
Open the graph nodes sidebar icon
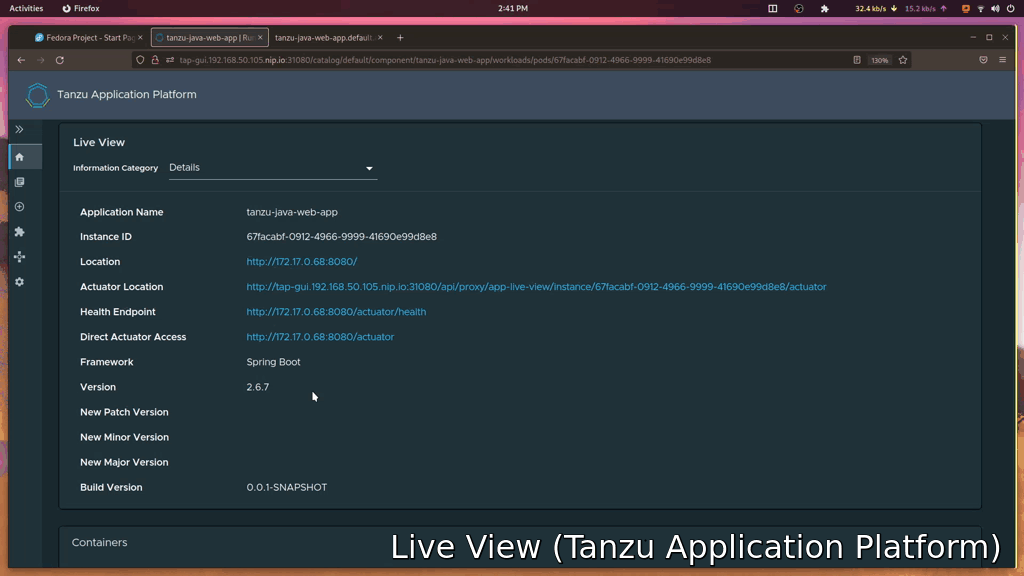click(x=19, y=257)
